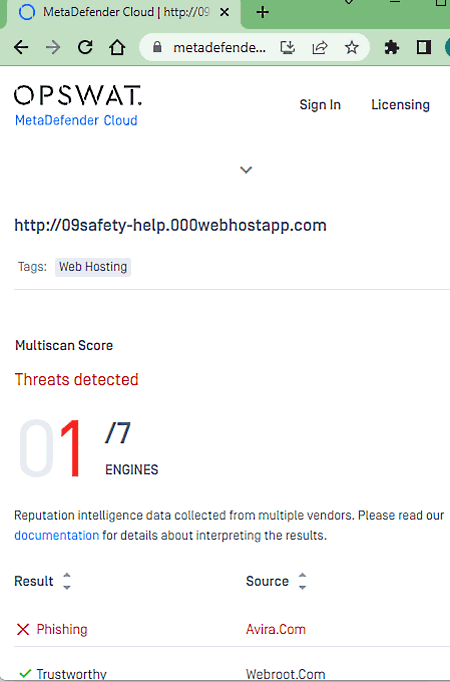Share this page via share icon
The width and height of the screenshot is (450, 682).
click(x=320, y=47)
